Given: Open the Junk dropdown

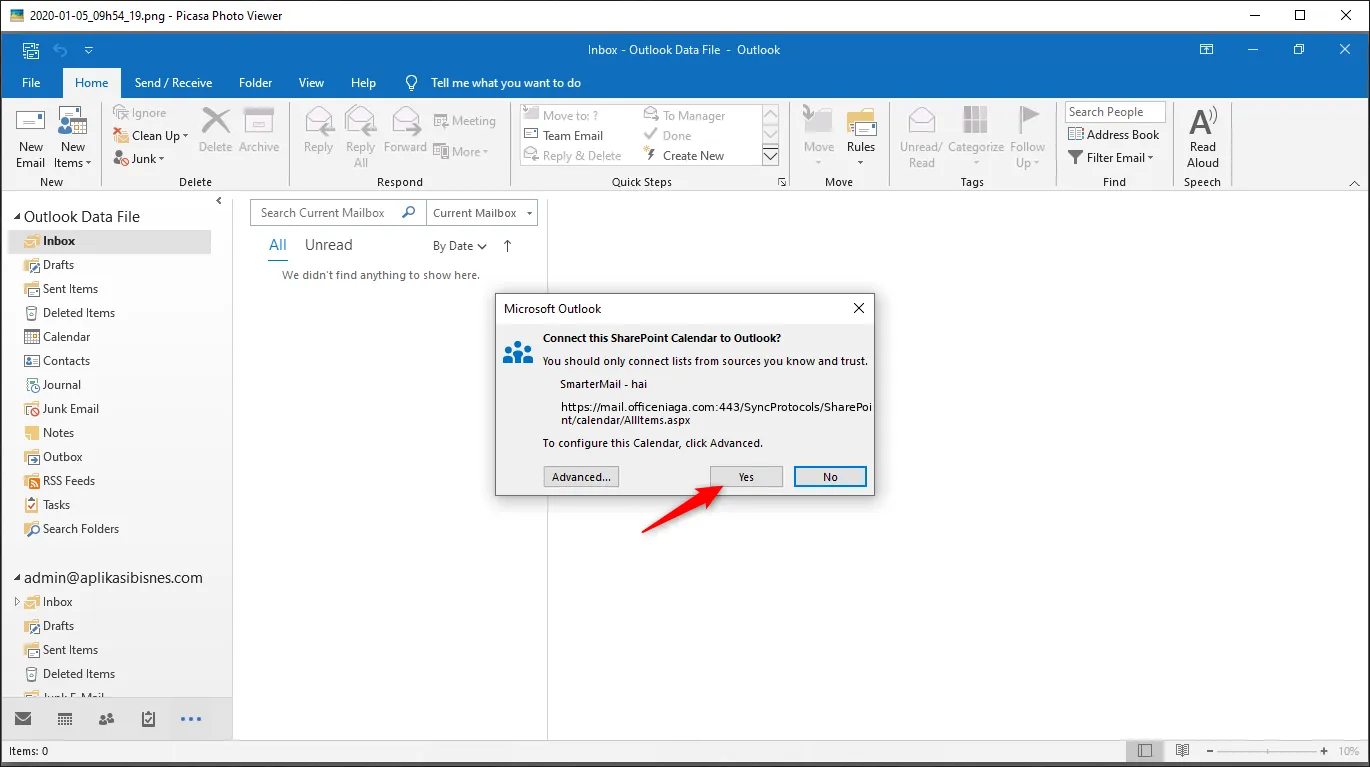Looking at the screenshot, I should point(139,159).
